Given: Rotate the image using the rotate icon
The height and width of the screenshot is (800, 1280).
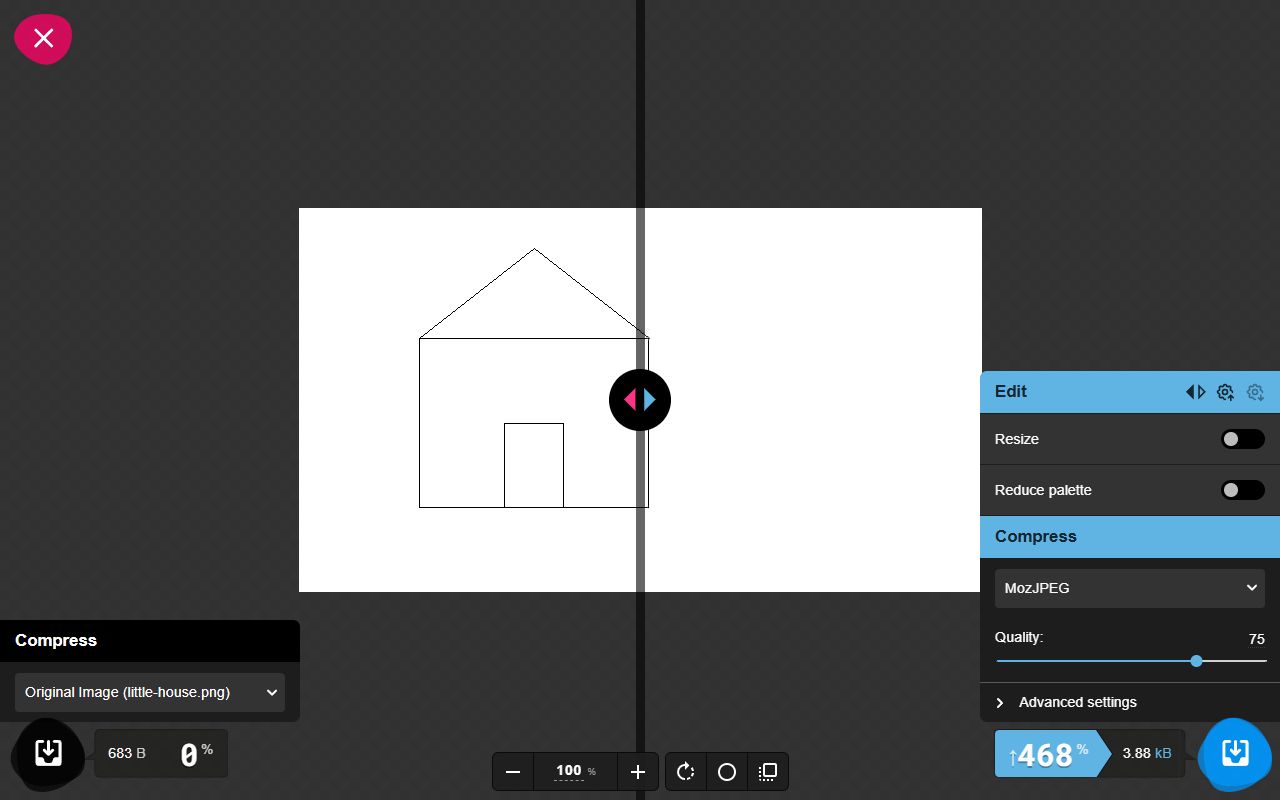Looking at the screenshot, I should (686, 772).
